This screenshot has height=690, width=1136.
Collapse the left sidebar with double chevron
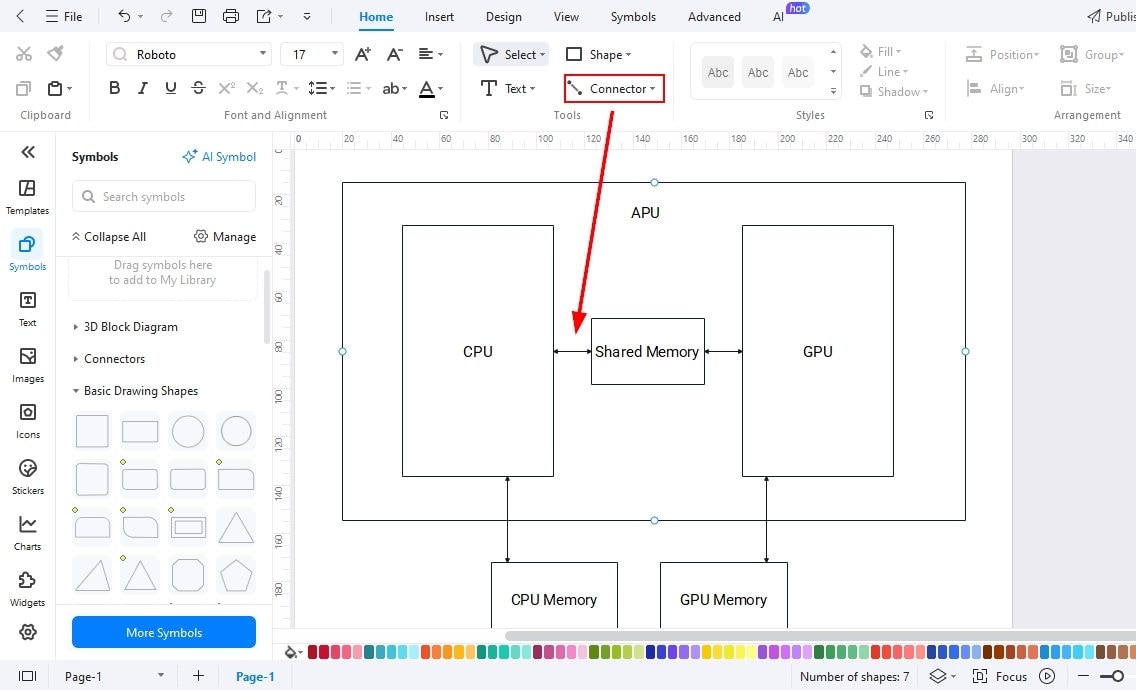point(28,151)
